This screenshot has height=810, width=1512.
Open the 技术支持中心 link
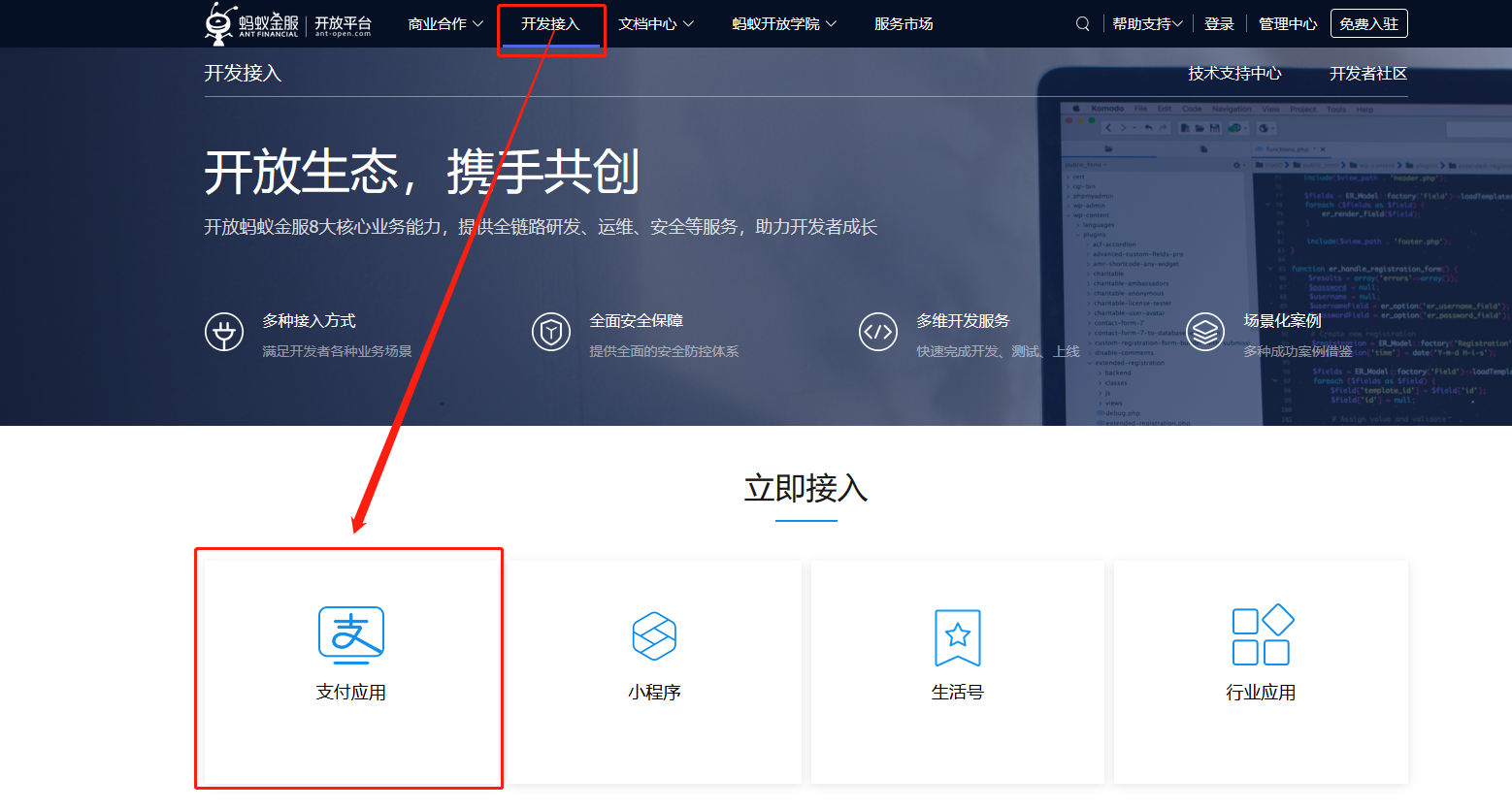tap(1234, 74)
